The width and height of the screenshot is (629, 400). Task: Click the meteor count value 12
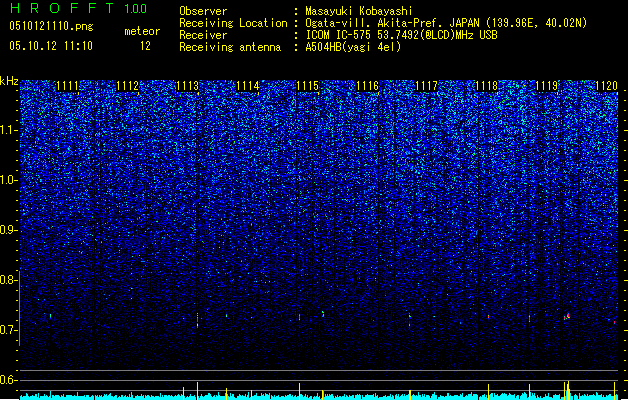pyautogui.click(x=145, y=46)
